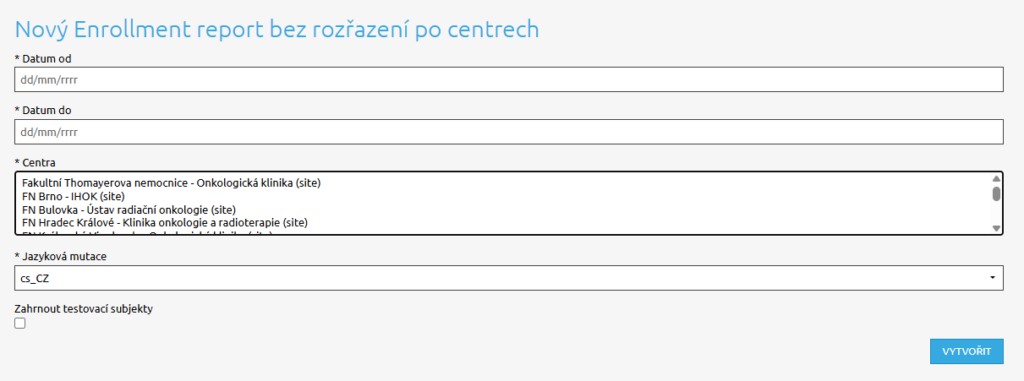Pick FN Hradec Králové clinic entry
The height and width of the screenshot is (381, 1024).
coord(165,222)
